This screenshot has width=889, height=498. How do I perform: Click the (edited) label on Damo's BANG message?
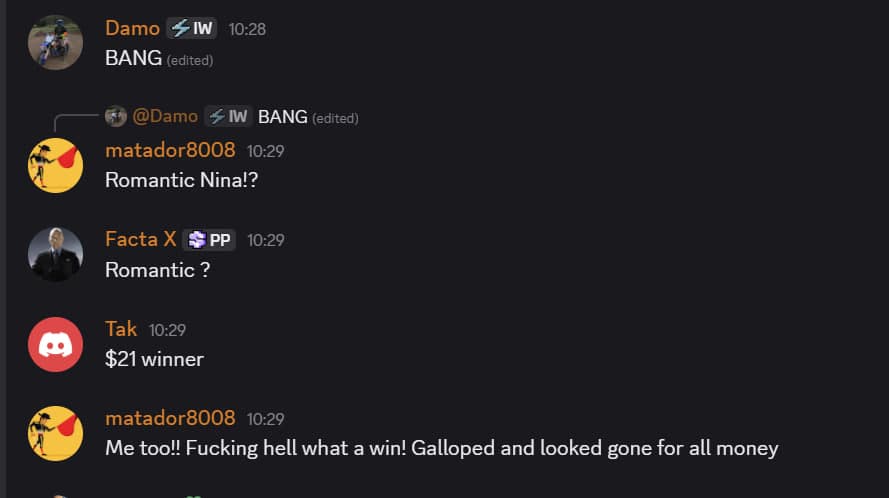(x=190, y=60)
